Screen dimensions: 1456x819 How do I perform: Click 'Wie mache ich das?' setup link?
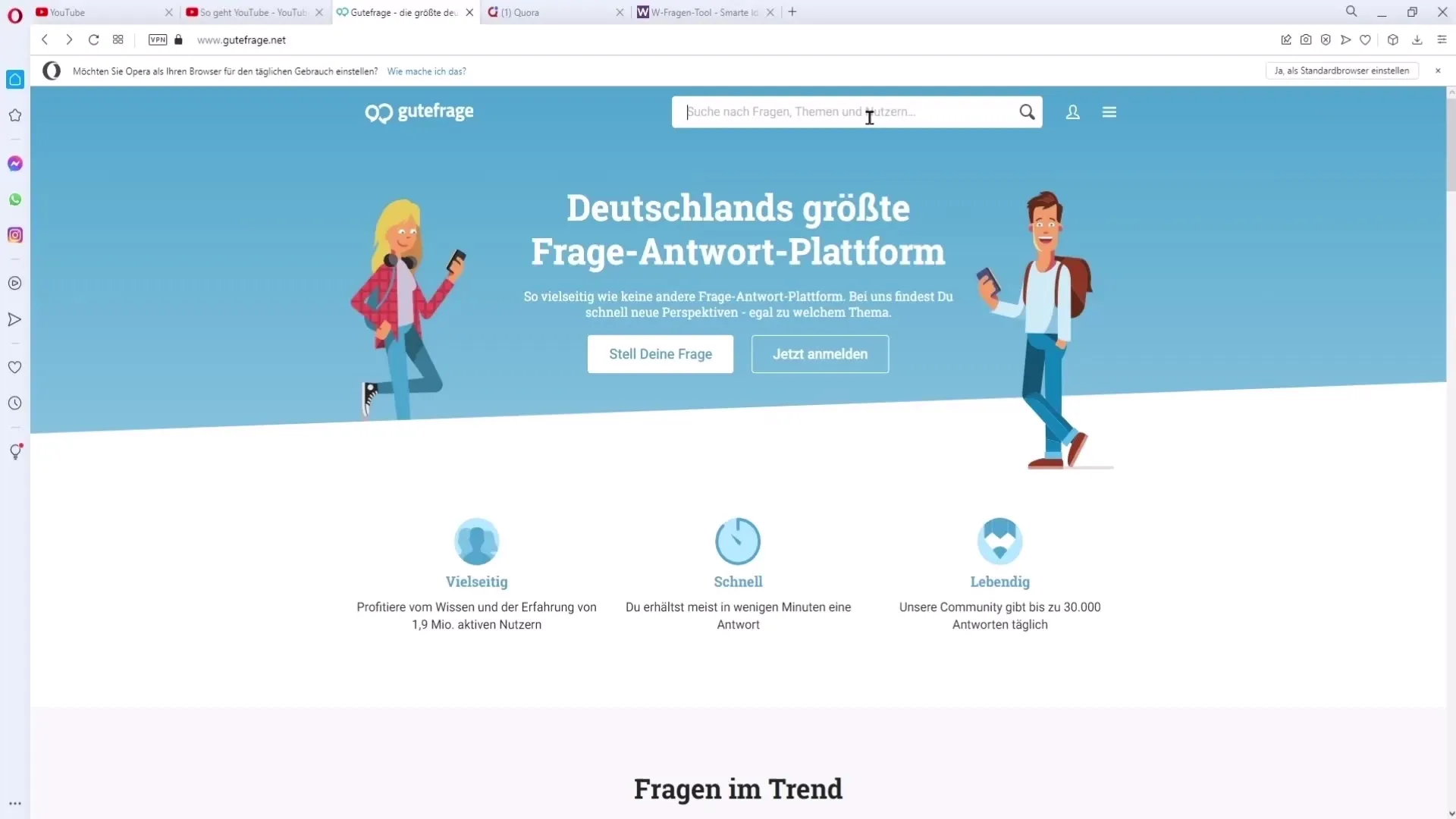[x=426, y=70]
